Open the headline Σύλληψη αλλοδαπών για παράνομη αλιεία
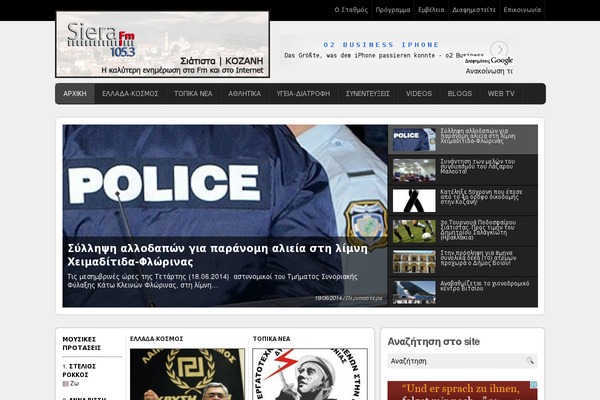 [x=217, y=255]
